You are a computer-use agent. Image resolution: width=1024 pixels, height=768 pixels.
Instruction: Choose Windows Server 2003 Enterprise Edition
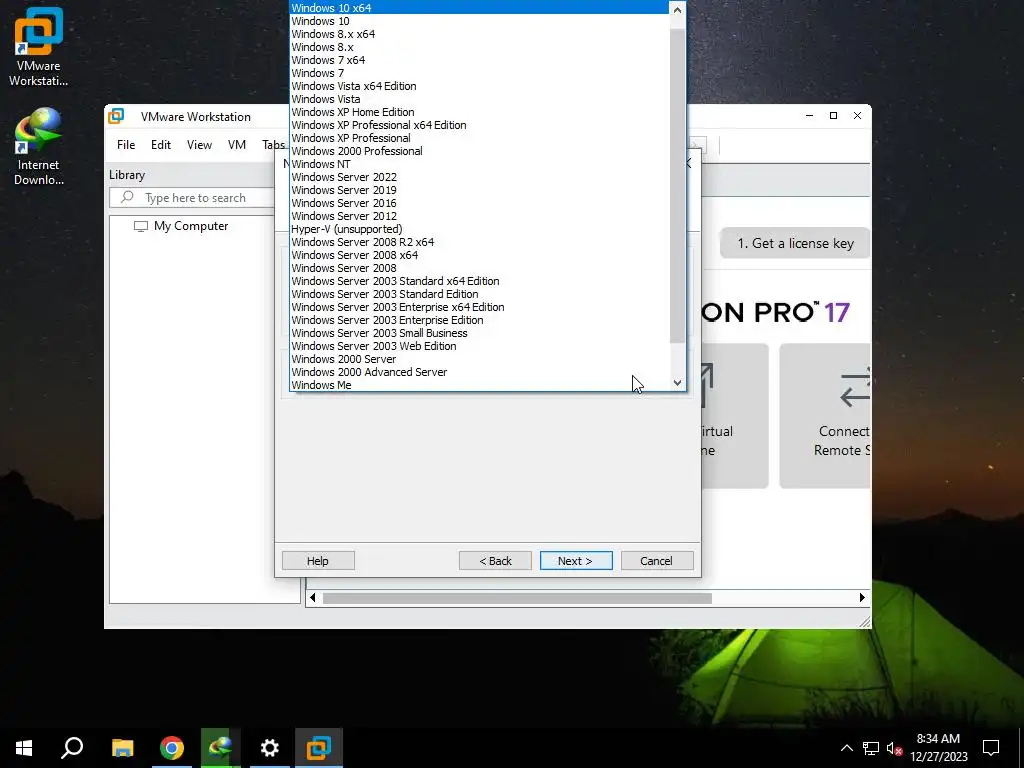tap(479, 320)
